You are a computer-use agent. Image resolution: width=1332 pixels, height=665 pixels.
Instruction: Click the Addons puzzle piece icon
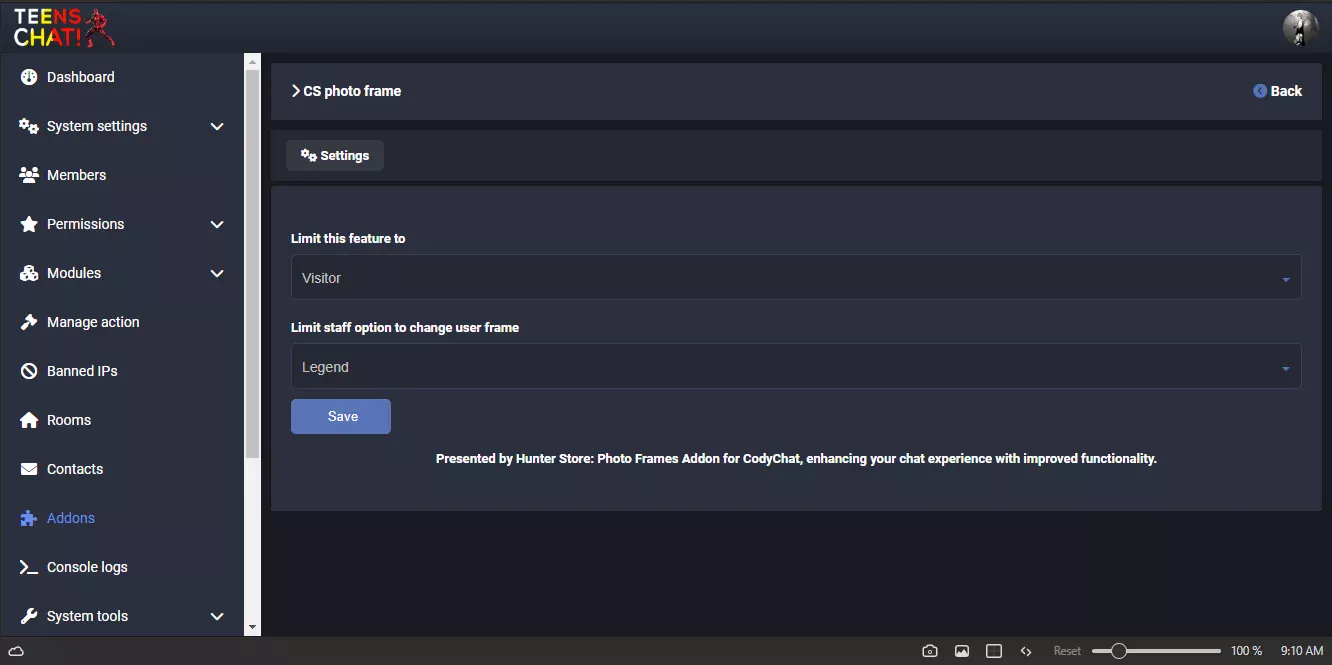29,518
